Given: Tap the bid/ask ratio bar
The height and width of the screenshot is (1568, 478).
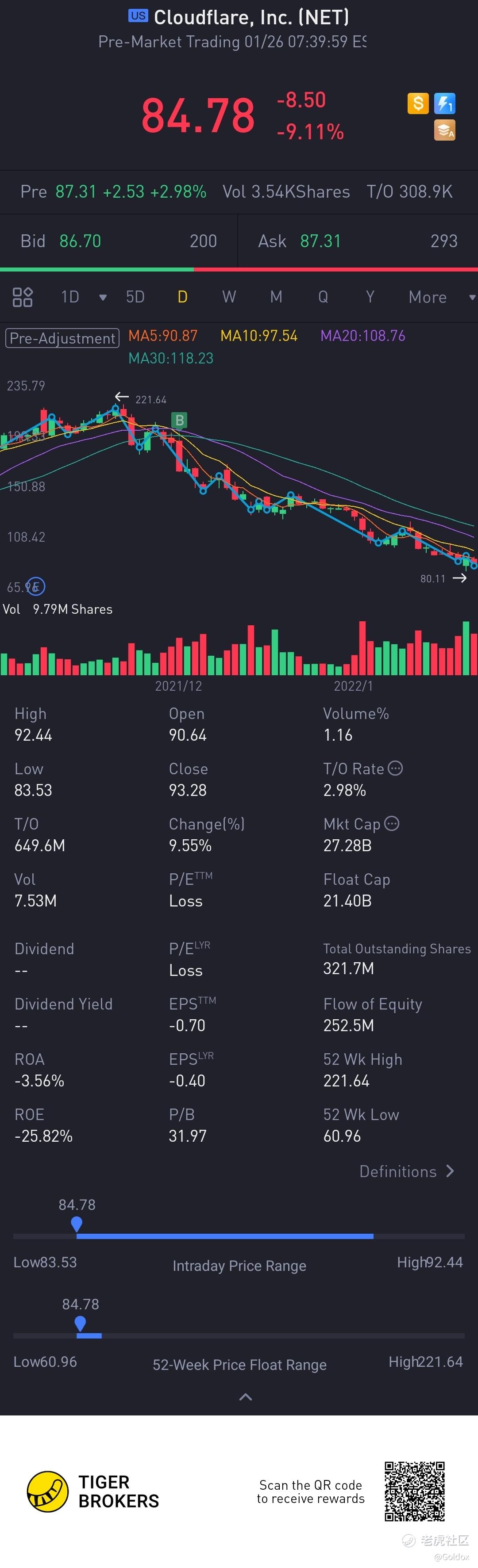Looking at the screenshot, I should pos(239,269).
